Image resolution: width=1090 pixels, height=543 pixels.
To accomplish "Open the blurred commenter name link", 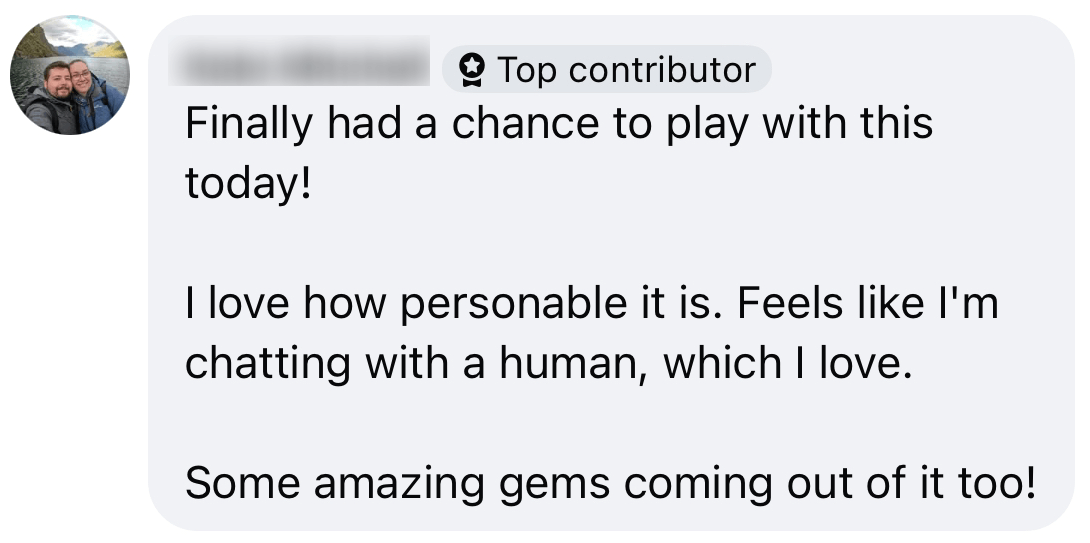I will click(299, 61).
